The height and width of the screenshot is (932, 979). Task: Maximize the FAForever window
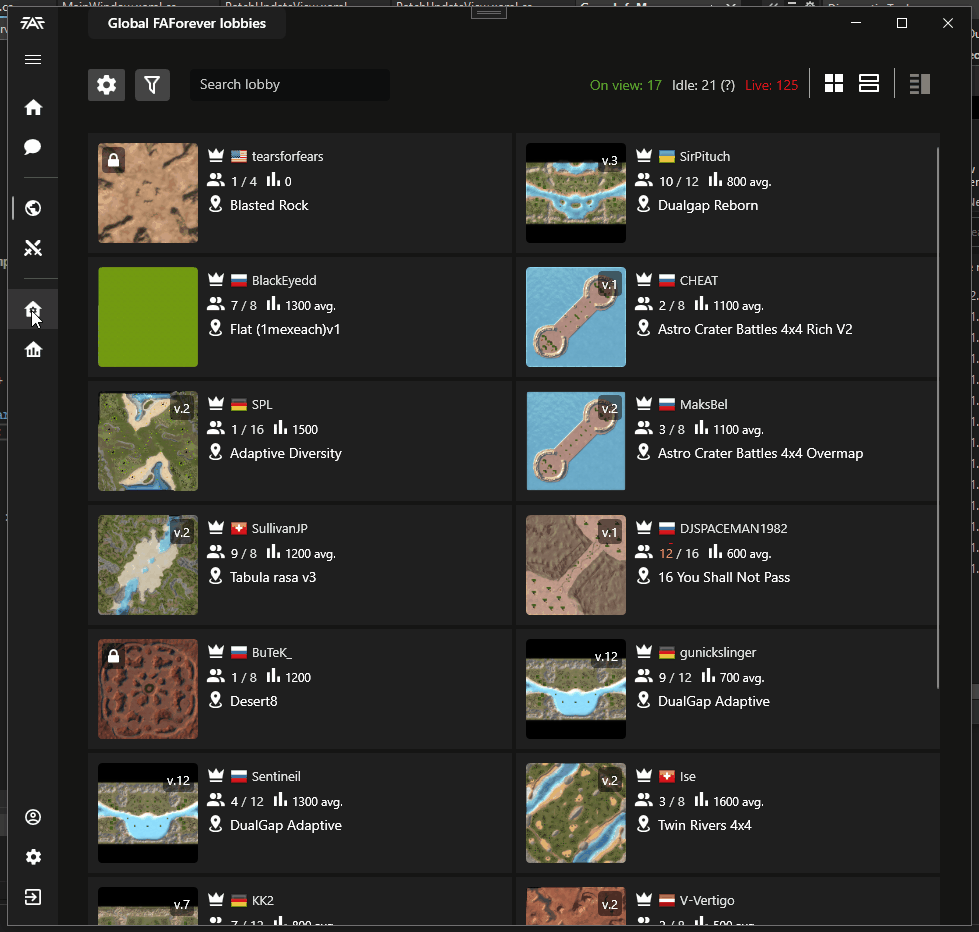point(902,23)
